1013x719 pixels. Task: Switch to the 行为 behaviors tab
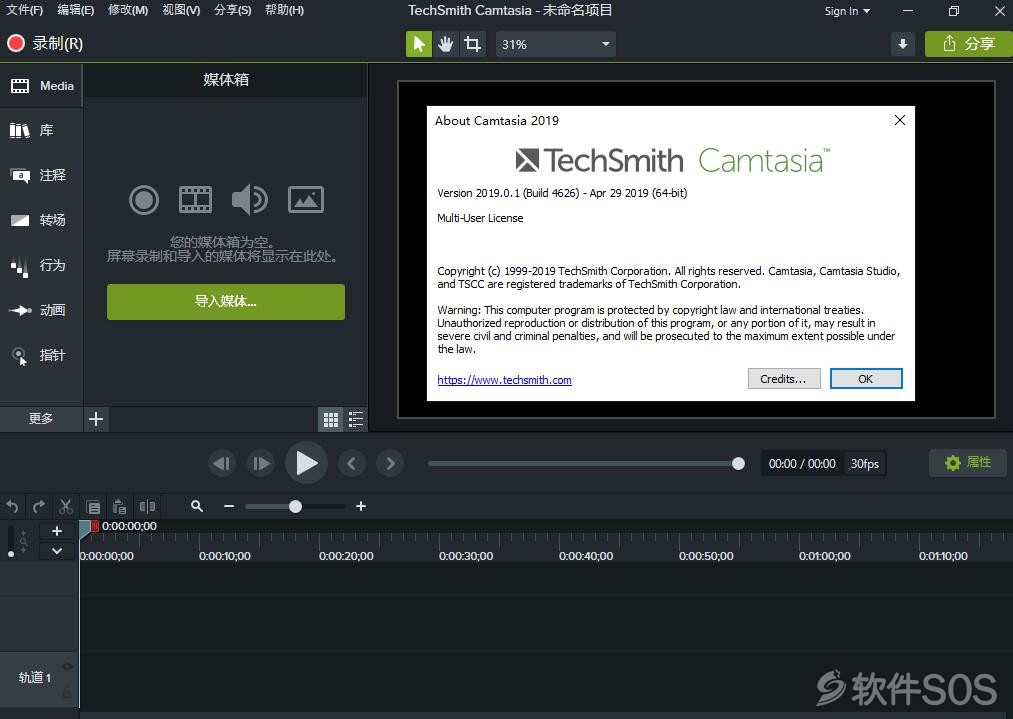pos(41,266)
